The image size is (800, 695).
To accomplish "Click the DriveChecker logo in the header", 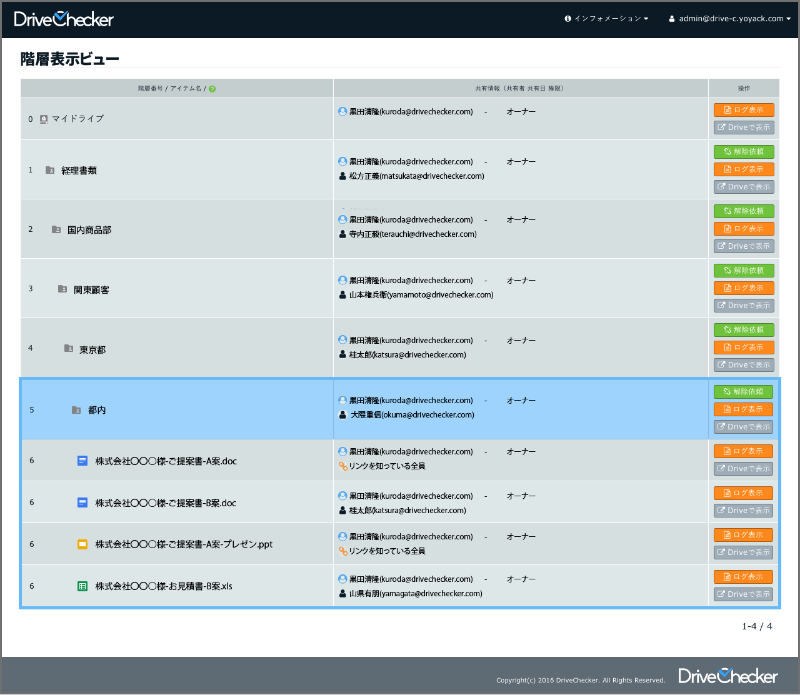I will 63,19.
